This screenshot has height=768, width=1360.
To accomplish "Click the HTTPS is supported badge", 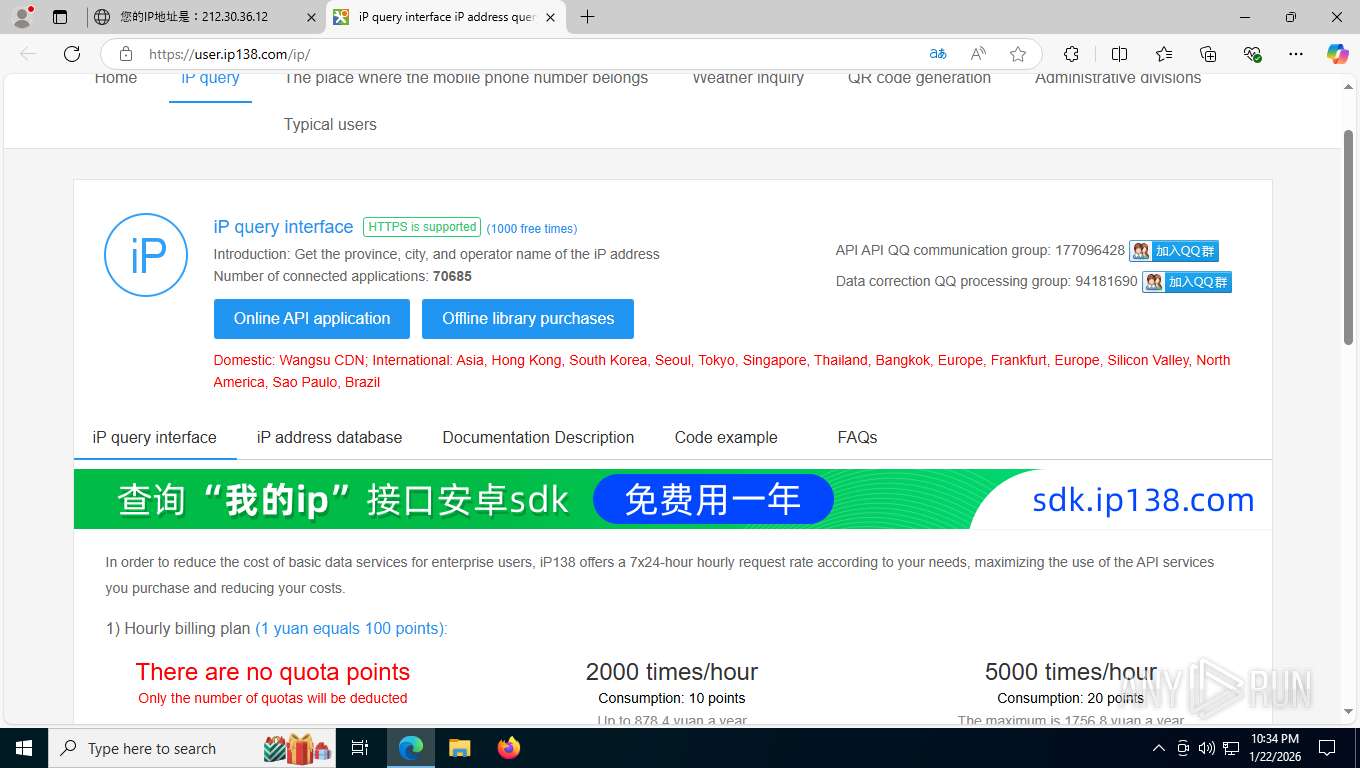I will click(422, 227).
